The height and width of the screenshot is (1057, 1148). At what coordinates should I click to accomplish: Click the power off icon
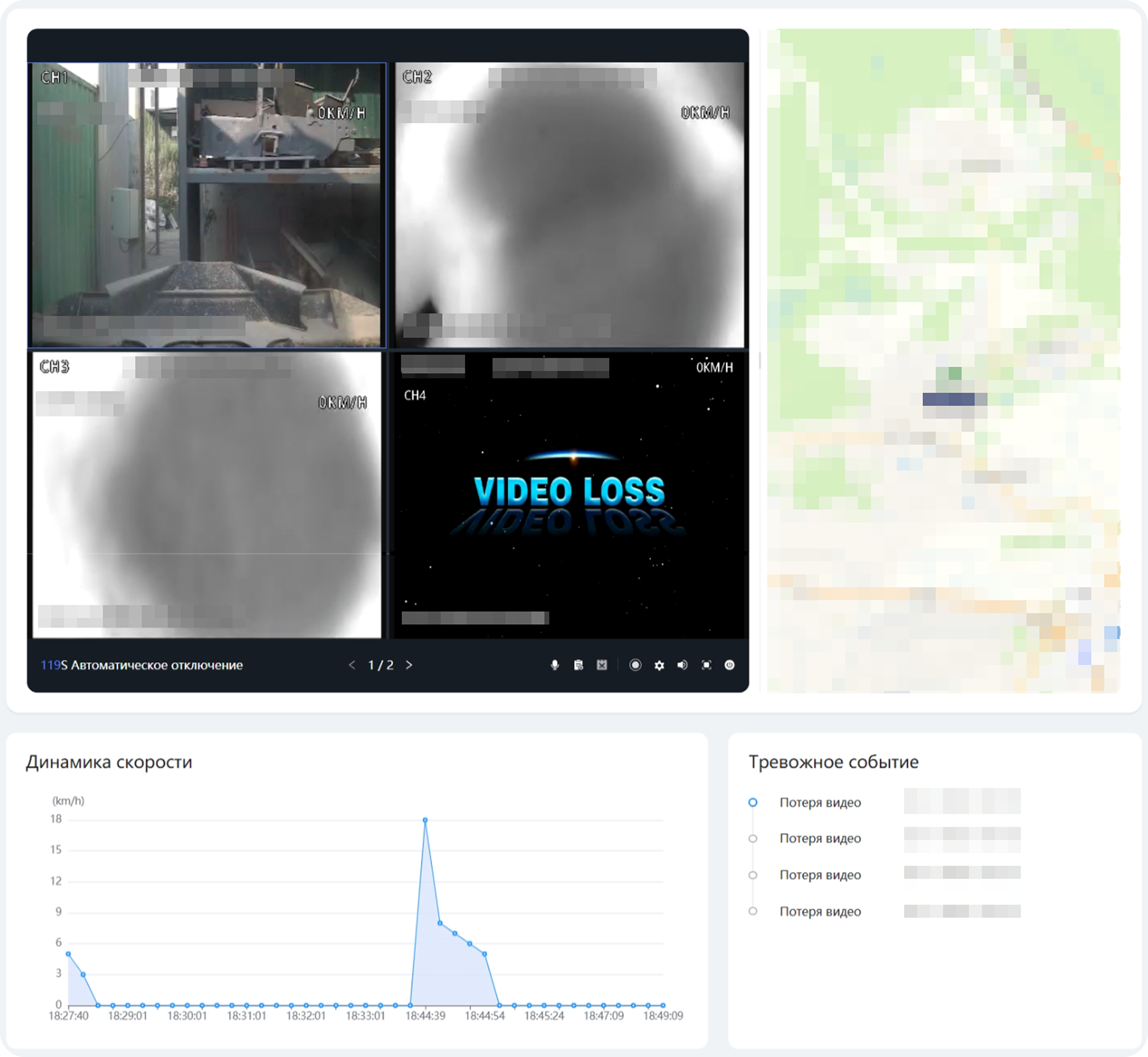[729, 665]
